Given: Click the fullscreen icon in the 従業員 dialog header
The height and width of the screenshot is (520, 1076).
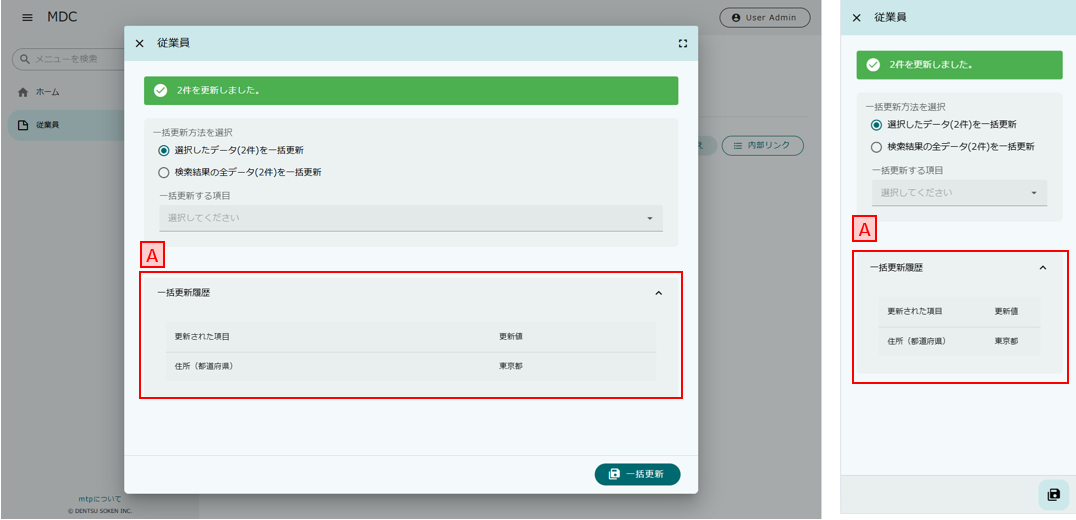Looking at the screenshot, I should click(x=682, y=43).
